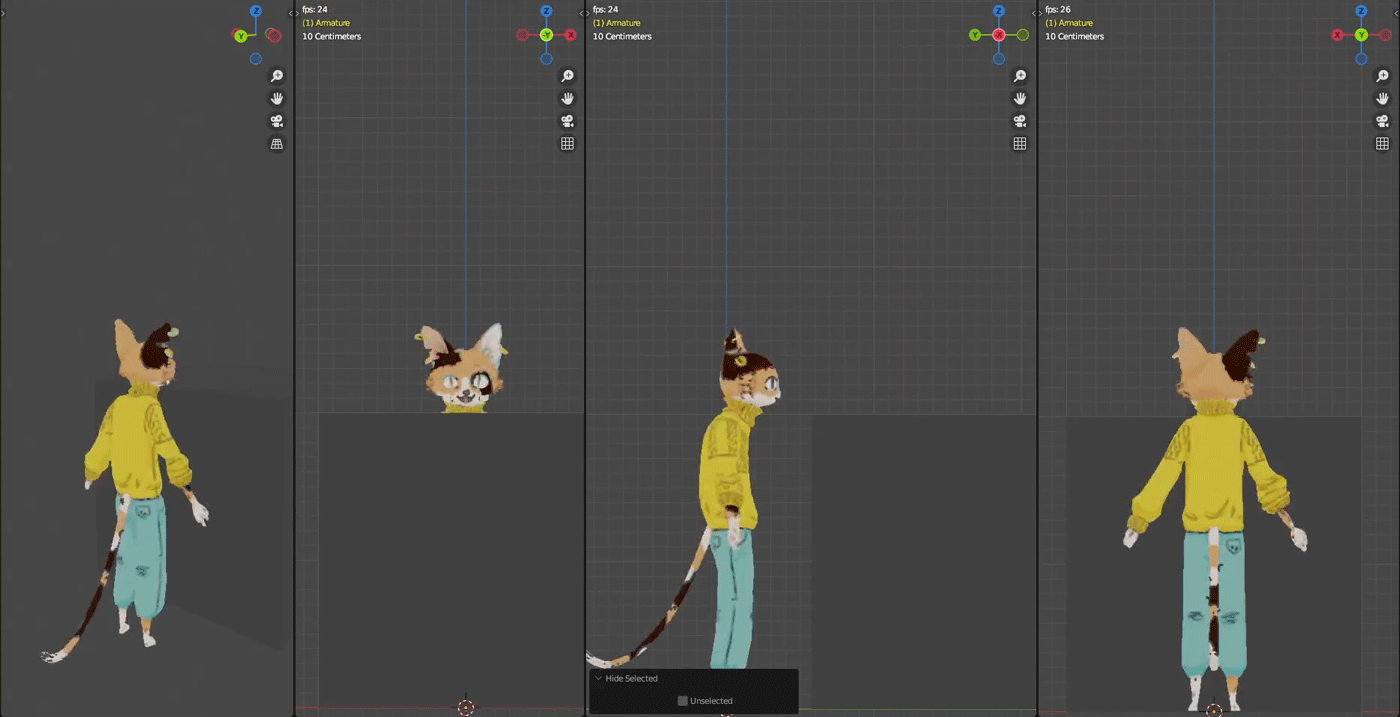Open the toolbar arrow of the perspective viewport
This screenshot has height=717, width=1400.
coord(3,12)
